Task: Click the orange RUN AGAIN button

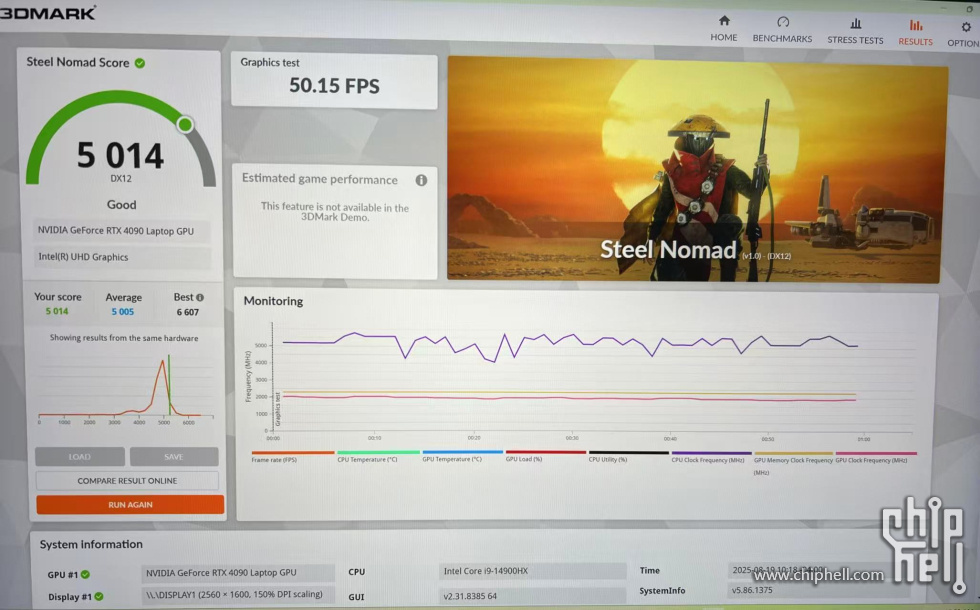Action: click(130, 504)
